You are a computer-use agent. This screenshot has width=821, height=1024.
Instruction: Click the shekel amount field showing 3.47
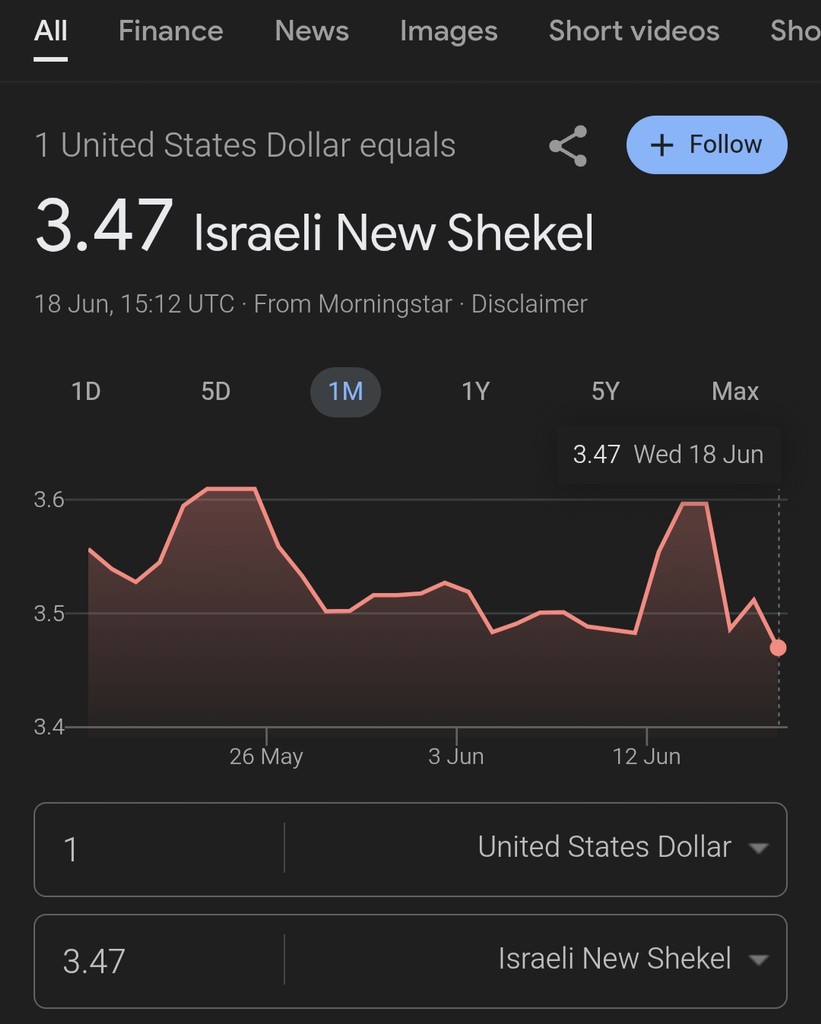pyautogui.click(x=159, y=961)
